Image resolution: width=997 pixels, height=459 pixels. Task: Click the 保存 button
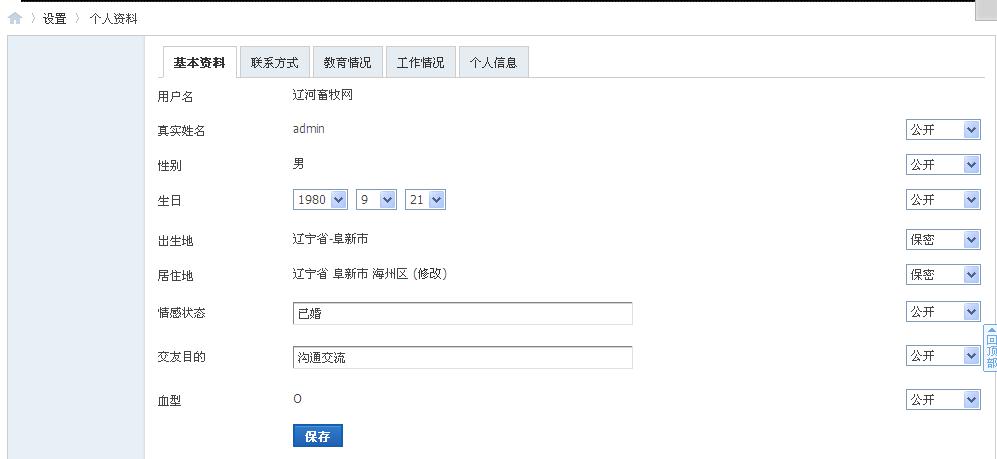point(318,436)
